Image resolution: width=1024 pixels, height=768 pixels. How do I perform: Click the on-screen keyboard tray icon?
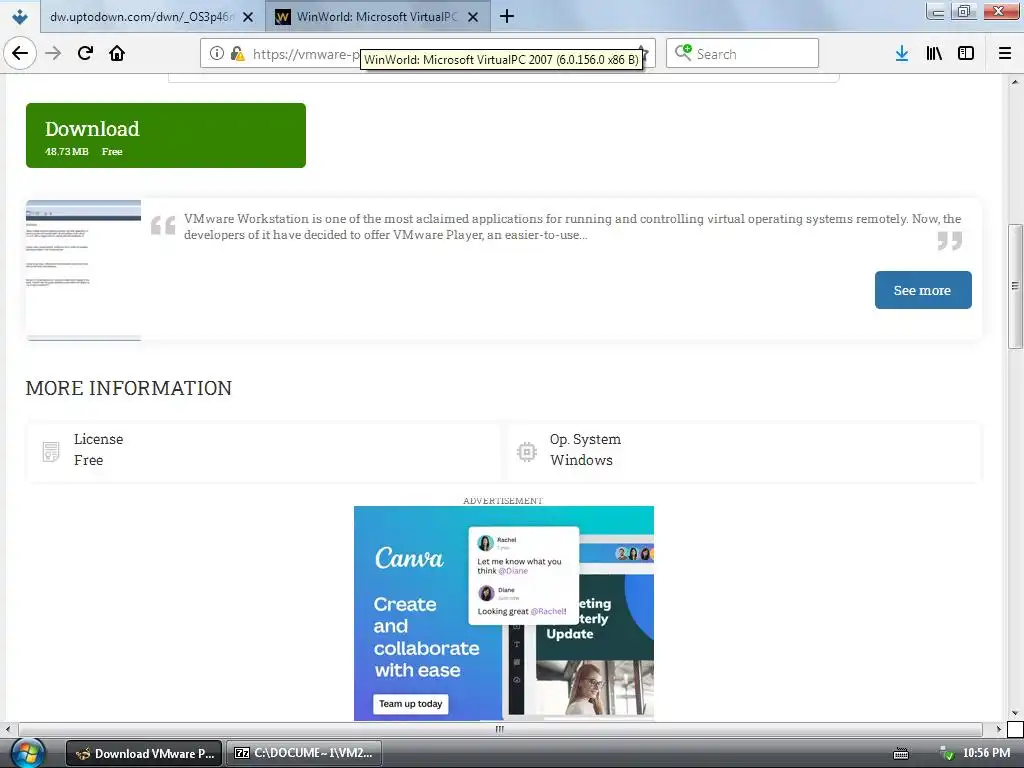(901, 754)
